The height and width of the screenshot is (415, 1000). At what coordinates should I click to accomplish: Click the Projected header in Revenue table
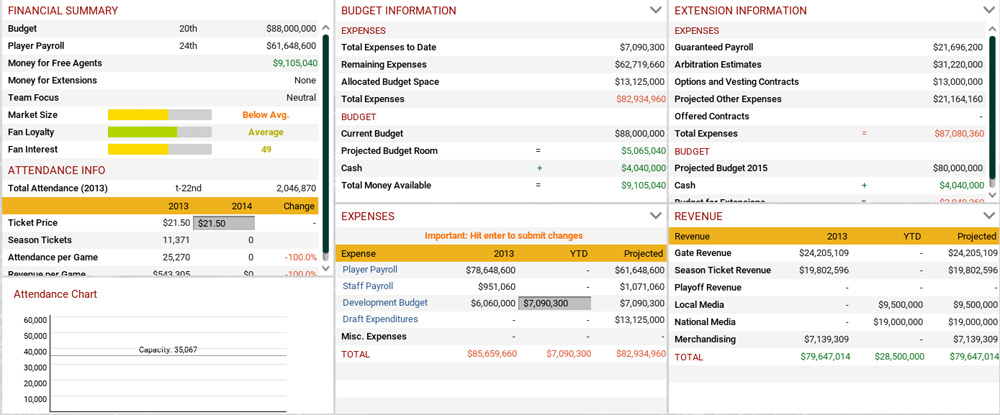coord(976,237)
